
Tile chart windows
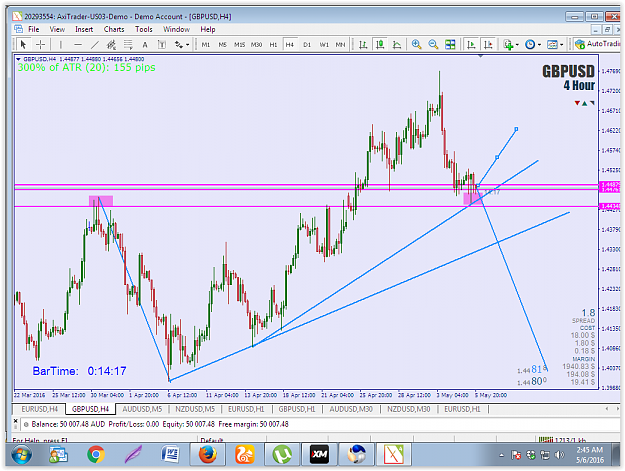click(x=450, y=44)
